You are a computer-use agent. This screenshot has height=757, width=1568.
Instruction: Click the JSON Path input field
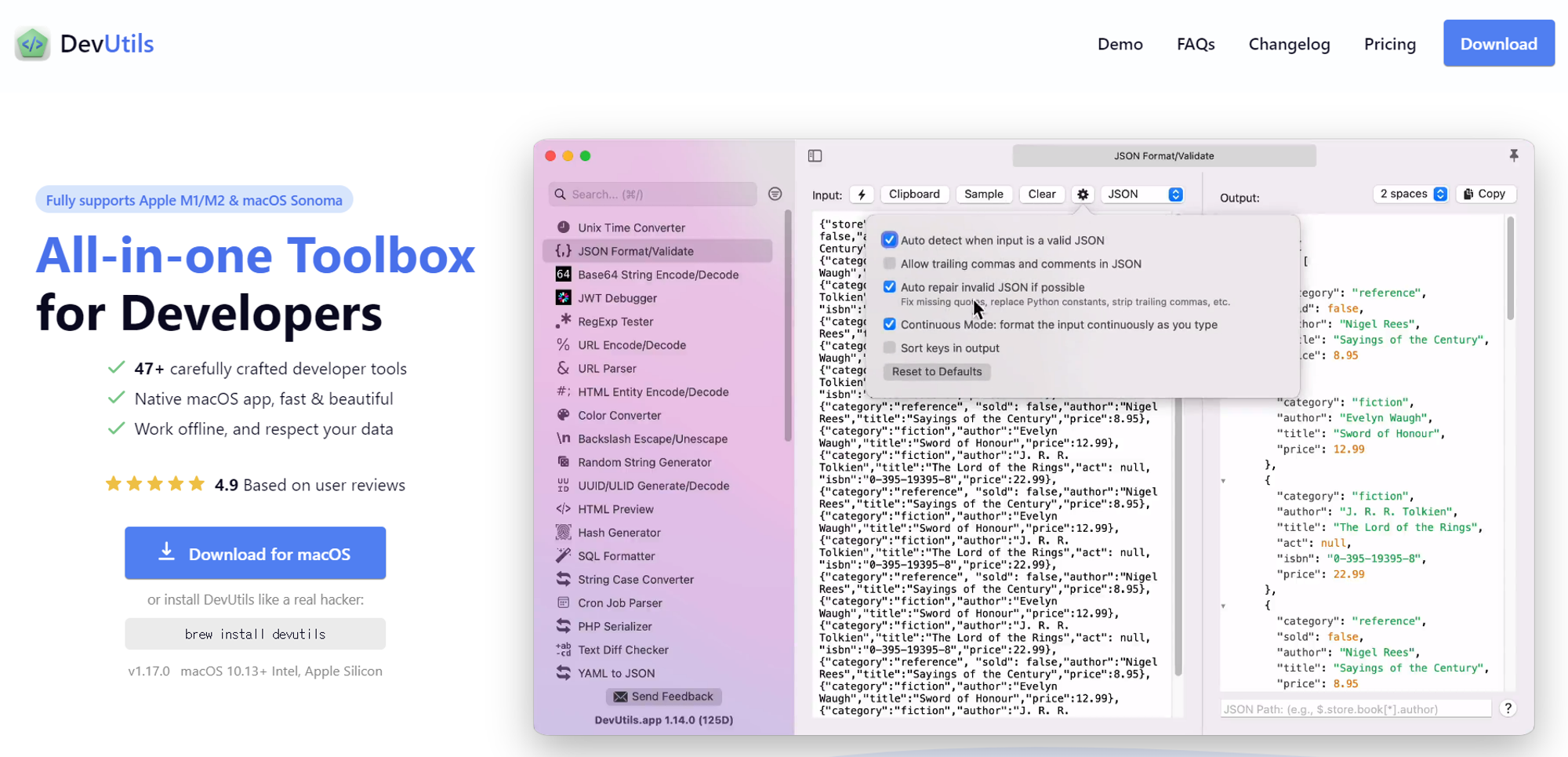[1355, 709]
